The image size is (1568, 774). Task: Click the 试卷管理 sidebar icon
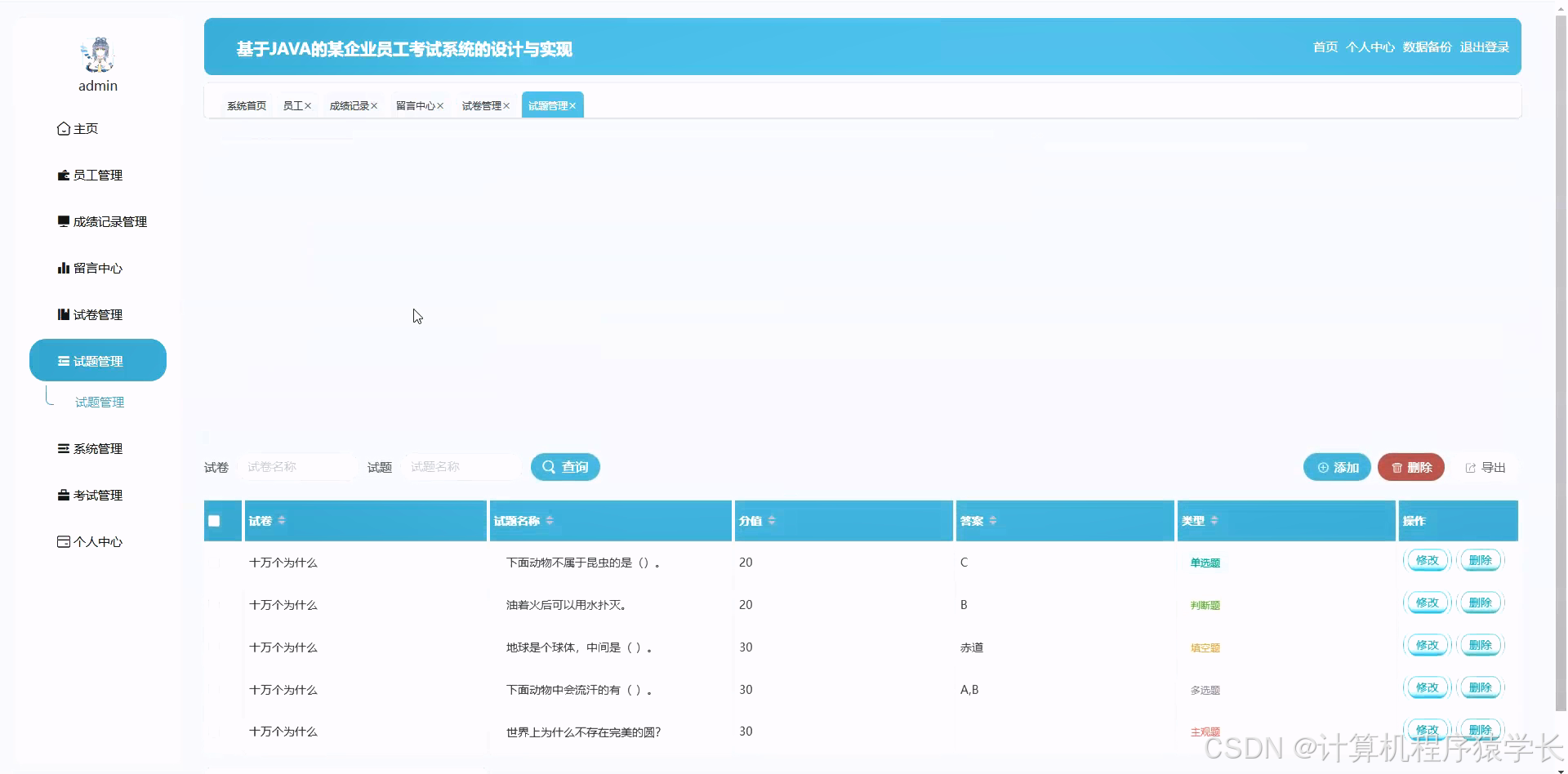coord(63,314)
